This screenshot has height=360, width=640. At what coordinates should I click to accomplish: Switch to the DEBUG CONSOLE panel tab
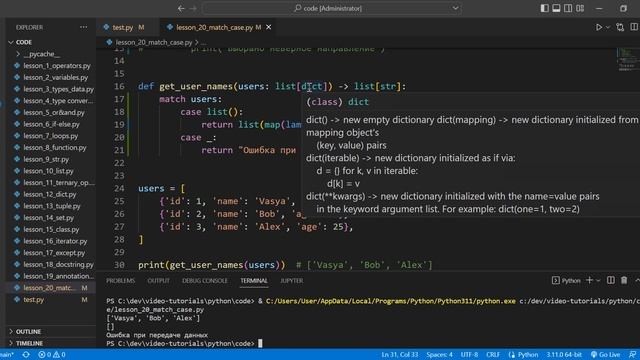[x=205, y=281]
